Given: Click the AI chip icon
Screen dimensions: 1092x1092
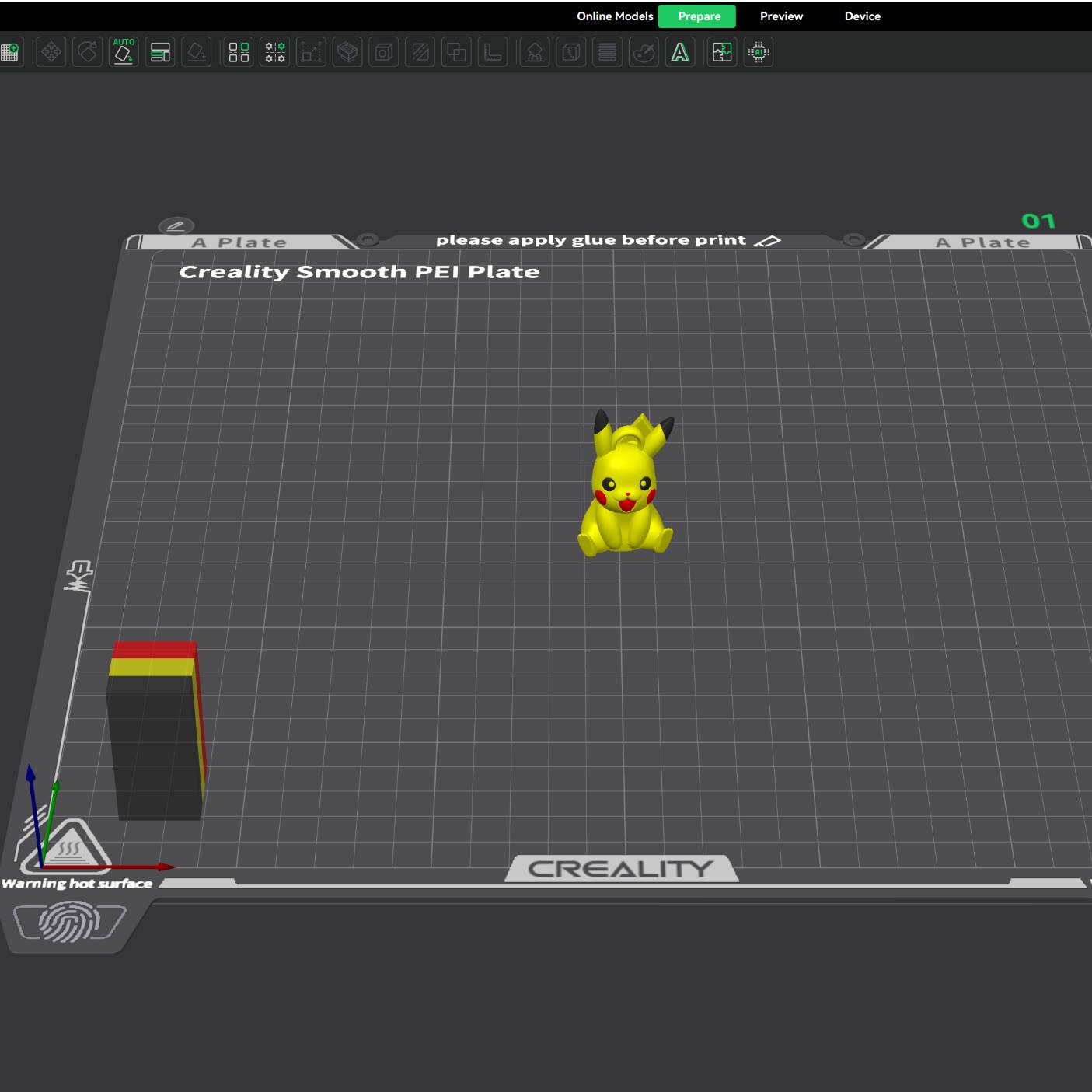Looking at the screenshot, I should tap(759, 52).
